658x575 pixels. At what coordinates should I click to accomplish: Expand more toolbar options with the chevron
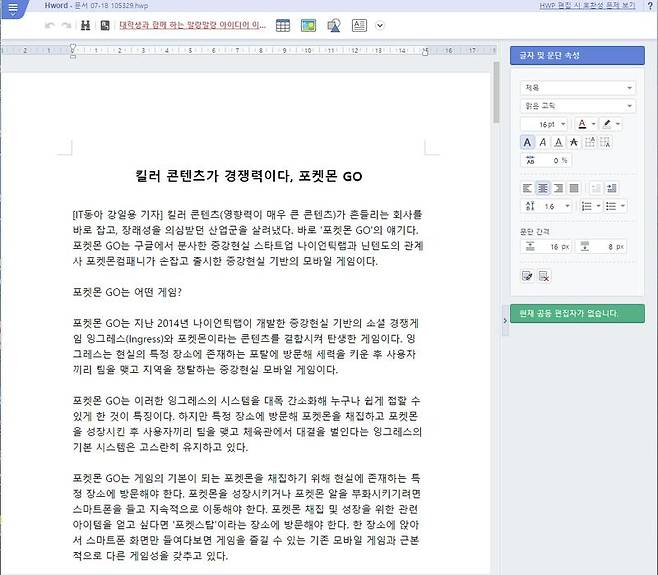380,26
